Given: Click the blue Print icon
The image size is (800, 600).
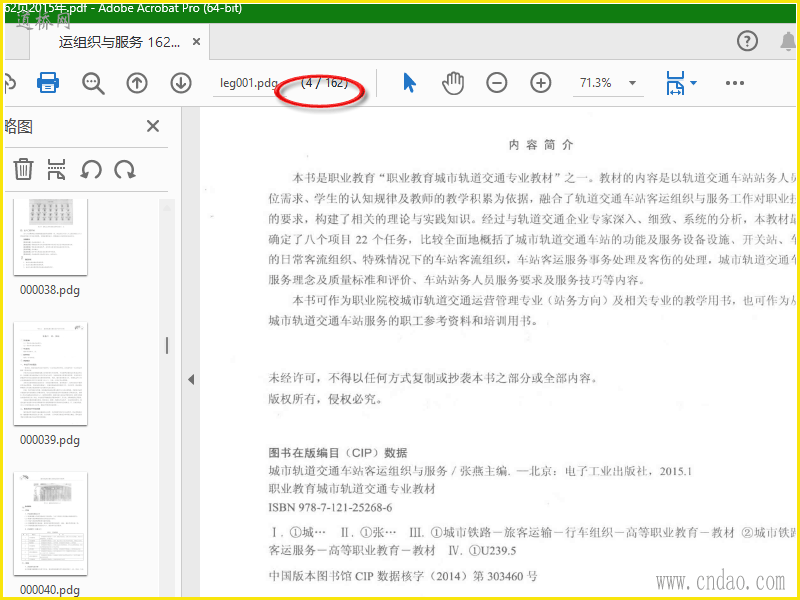Looking at the screenshot, I should point(48,83).
